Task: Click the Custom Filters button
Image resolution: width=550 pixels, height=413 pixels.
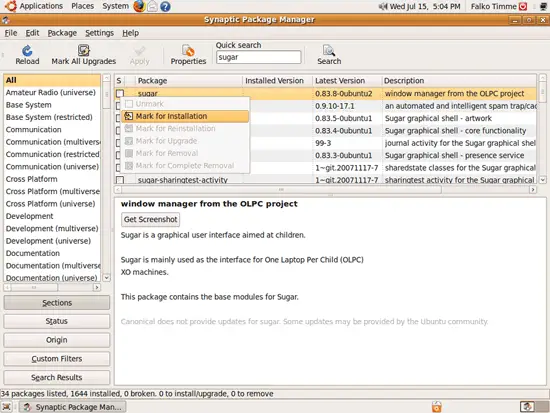Action: coord(56,359)
